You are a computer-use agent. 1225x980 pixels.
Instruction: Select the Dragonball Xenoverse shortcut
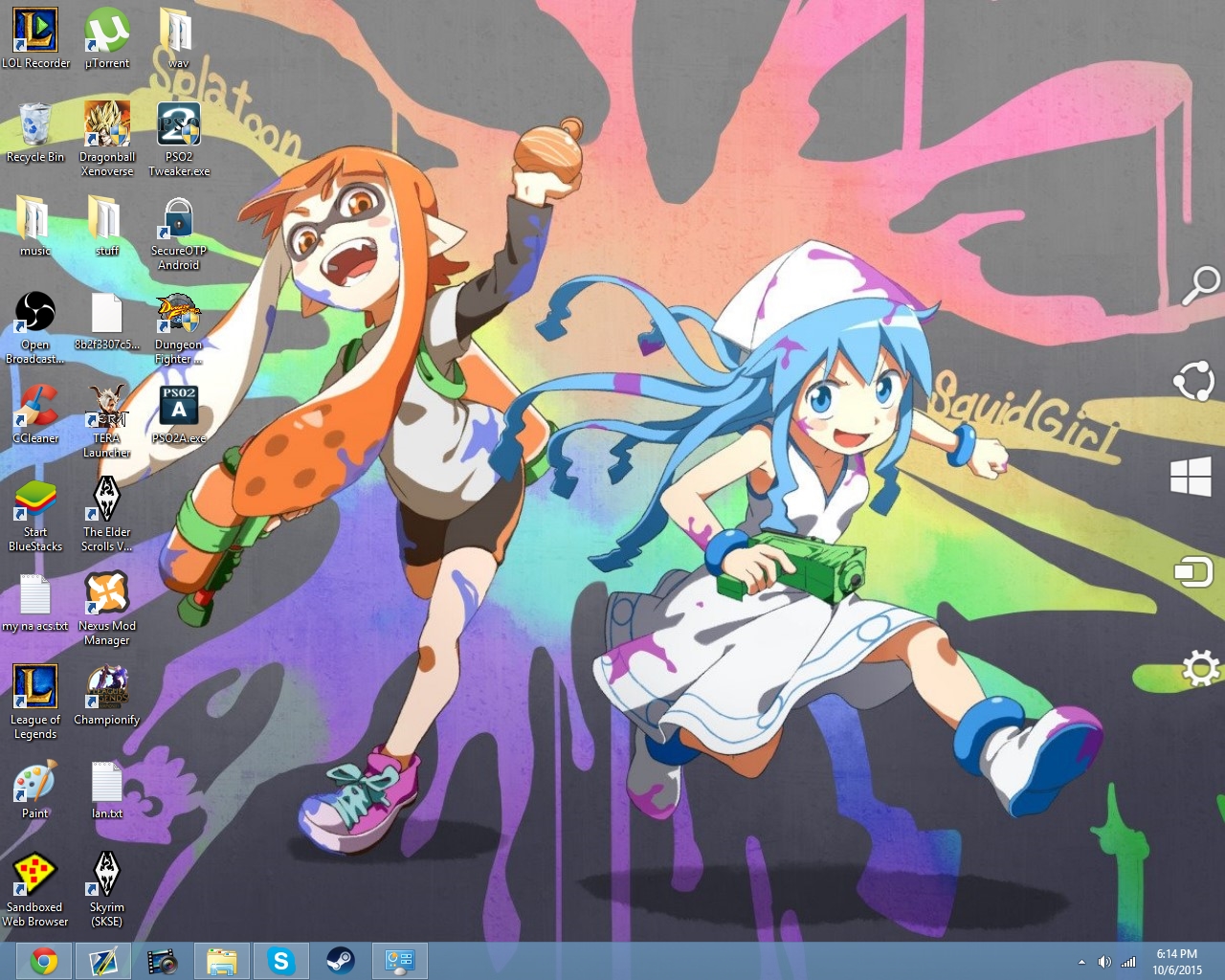(x=107, y=139)
